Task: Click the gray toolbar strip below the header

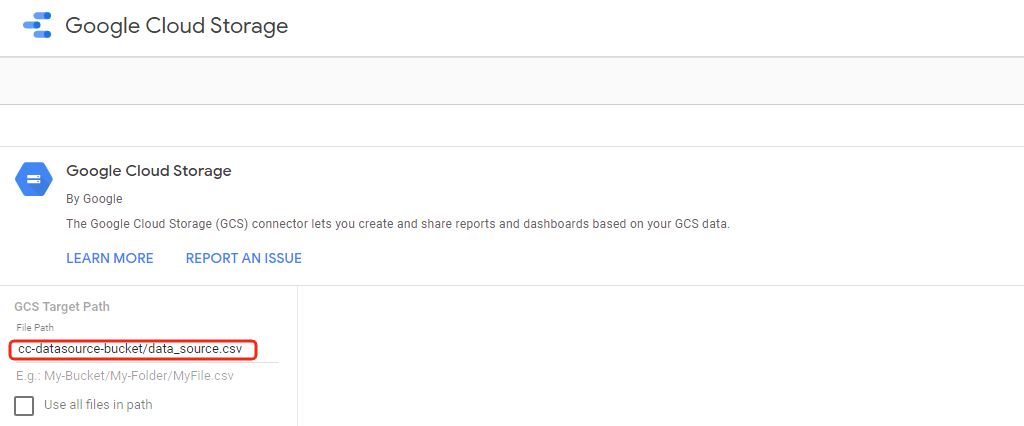Action: tap(512, 81)
